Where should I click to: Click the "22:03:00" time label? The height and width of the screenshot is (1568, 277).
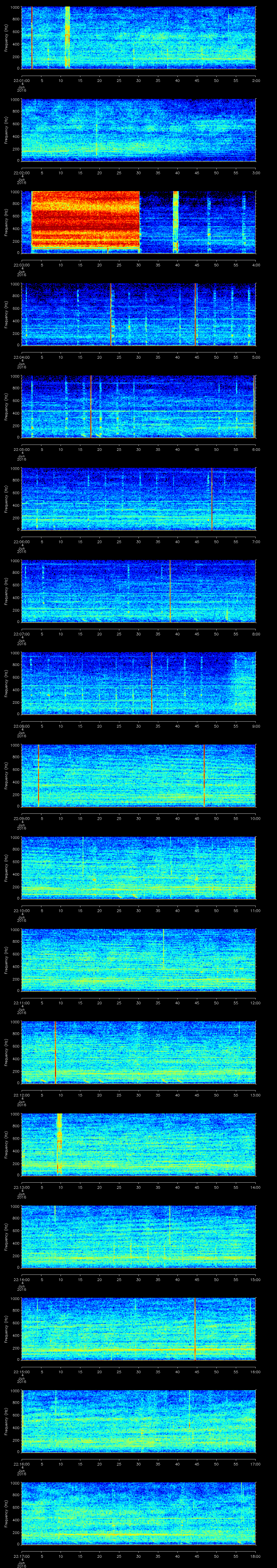tap(21, 265)
